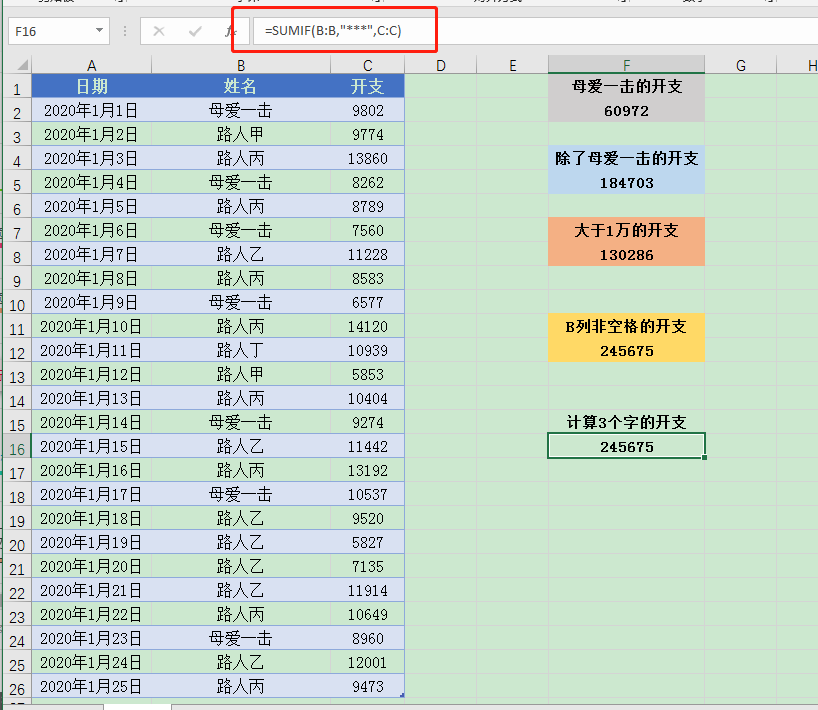The width and height of the screenshot is (818, 710).
Task: Open the Name Box dropdown arrow
Action: point(99,31)
